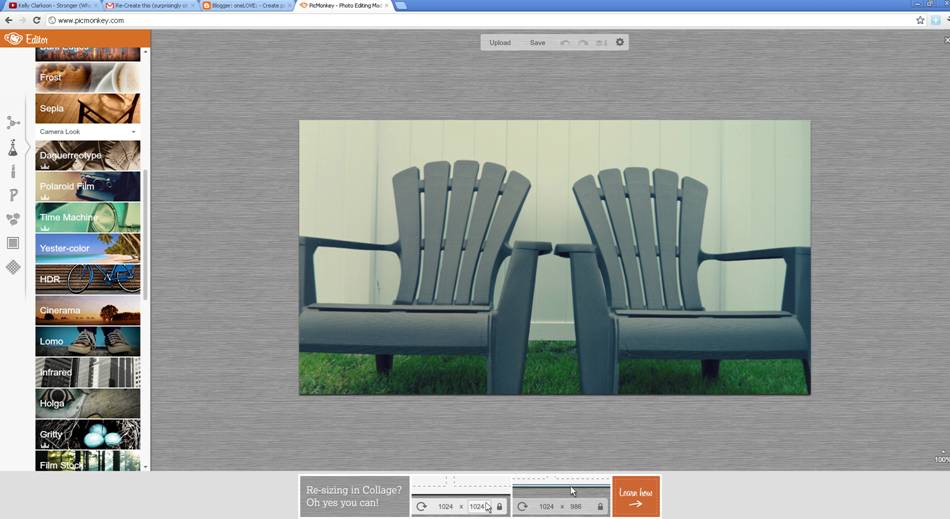Open the Textures diamond icon
950x519 pixels.
point(13,267)
